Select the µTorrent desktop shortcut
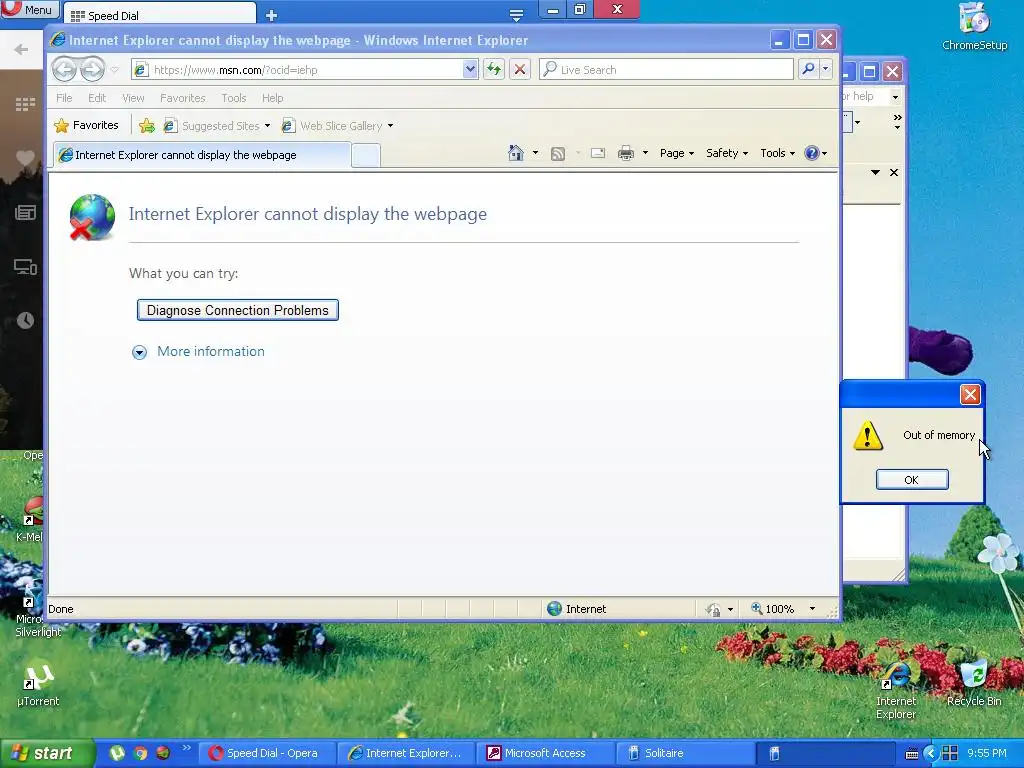This screenshot has height=768, width=1024. 38,684
